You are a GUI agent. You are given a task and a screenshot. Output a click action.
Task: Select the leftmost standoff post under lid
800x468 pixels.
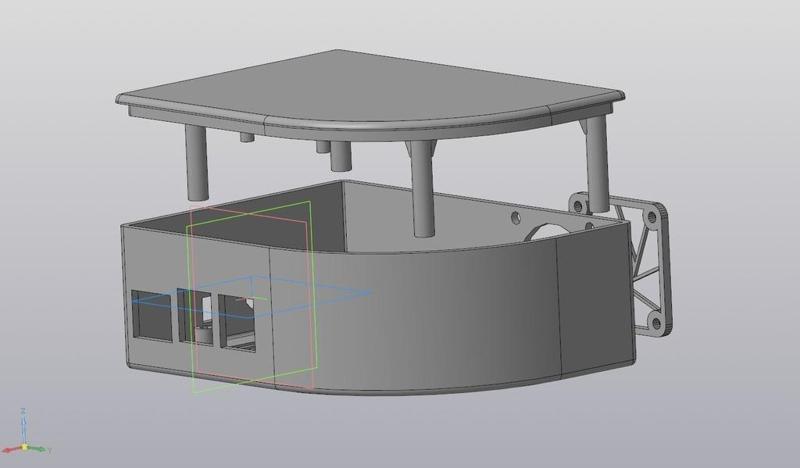pyautogui.click(x=196, y=162)
